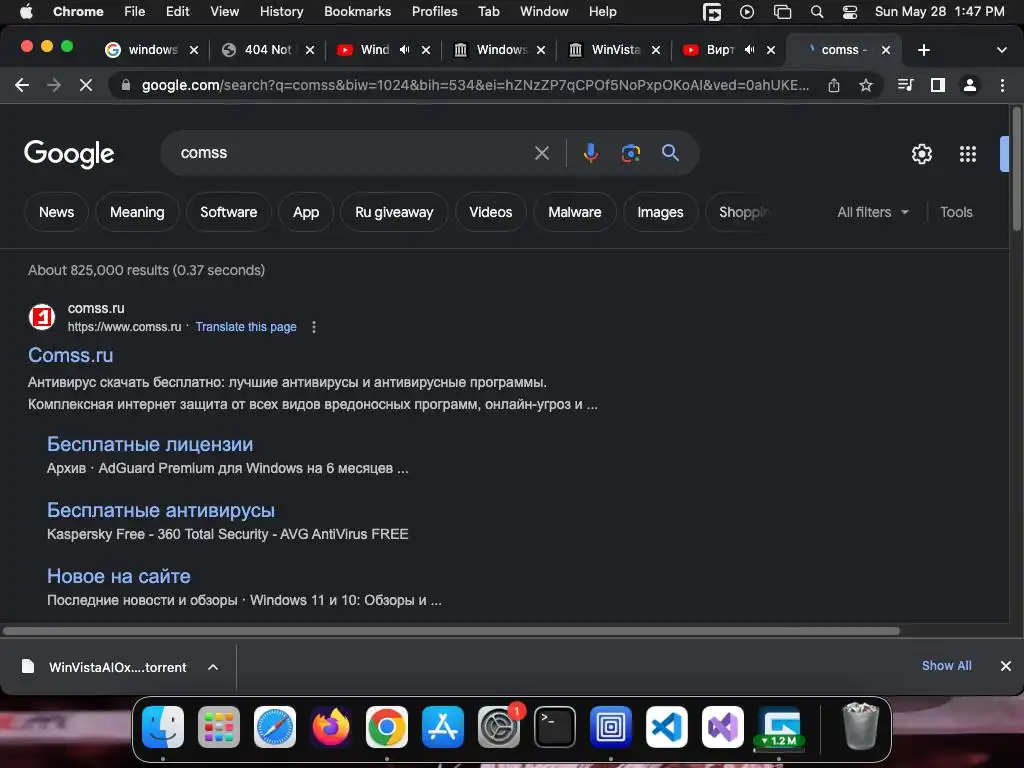
Task: Mute the Wind YouTube tab
Action: pos(405,50)
